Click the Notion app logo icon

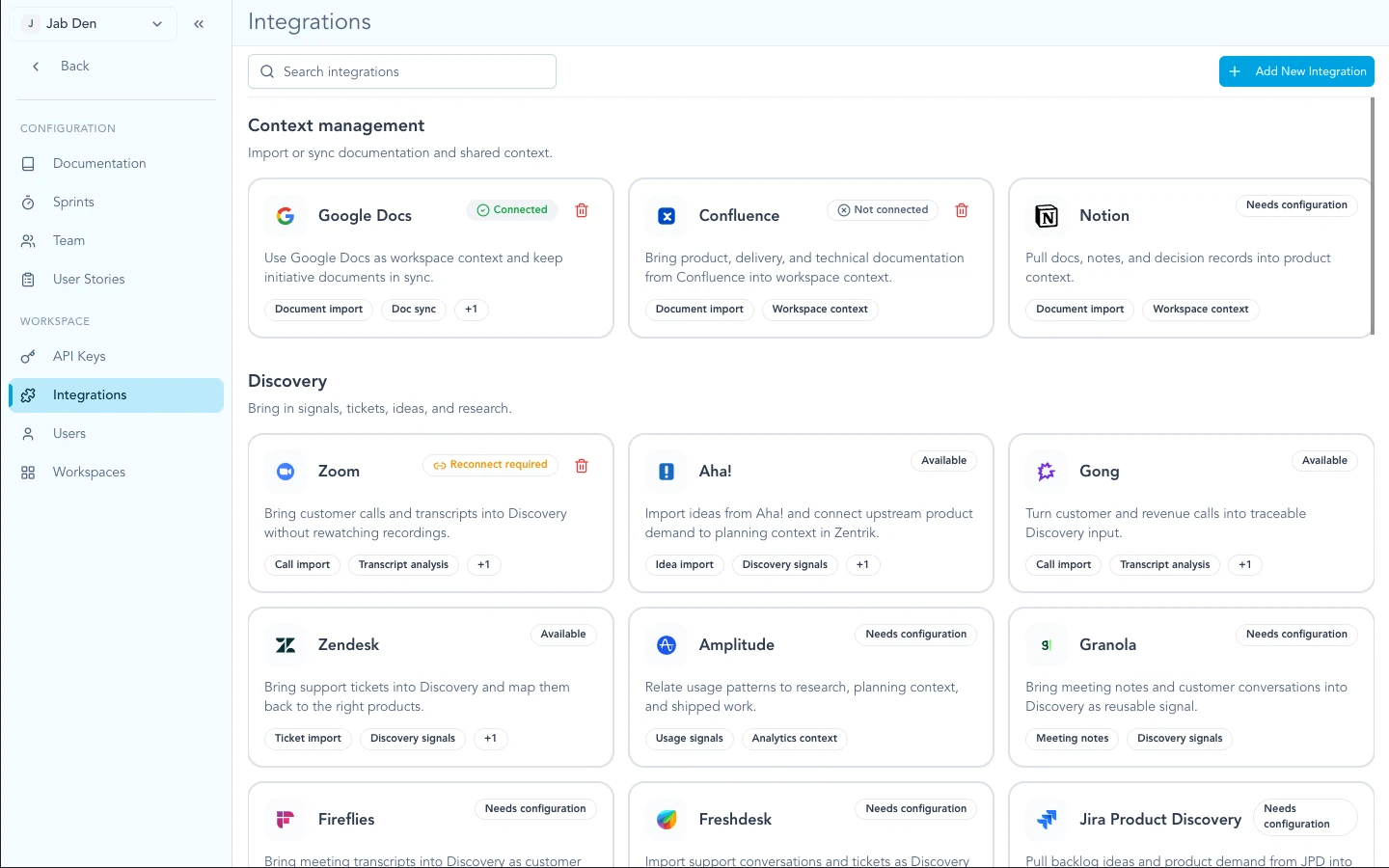[1047, 216]
